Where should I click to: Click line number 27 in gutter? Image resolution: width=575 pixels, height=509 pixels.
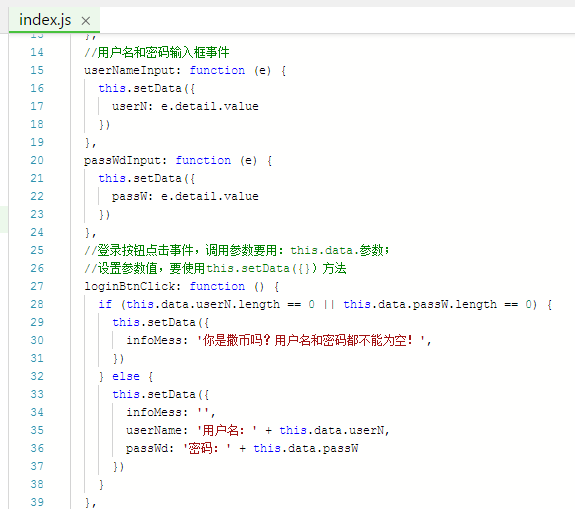[x=37, y=286]
